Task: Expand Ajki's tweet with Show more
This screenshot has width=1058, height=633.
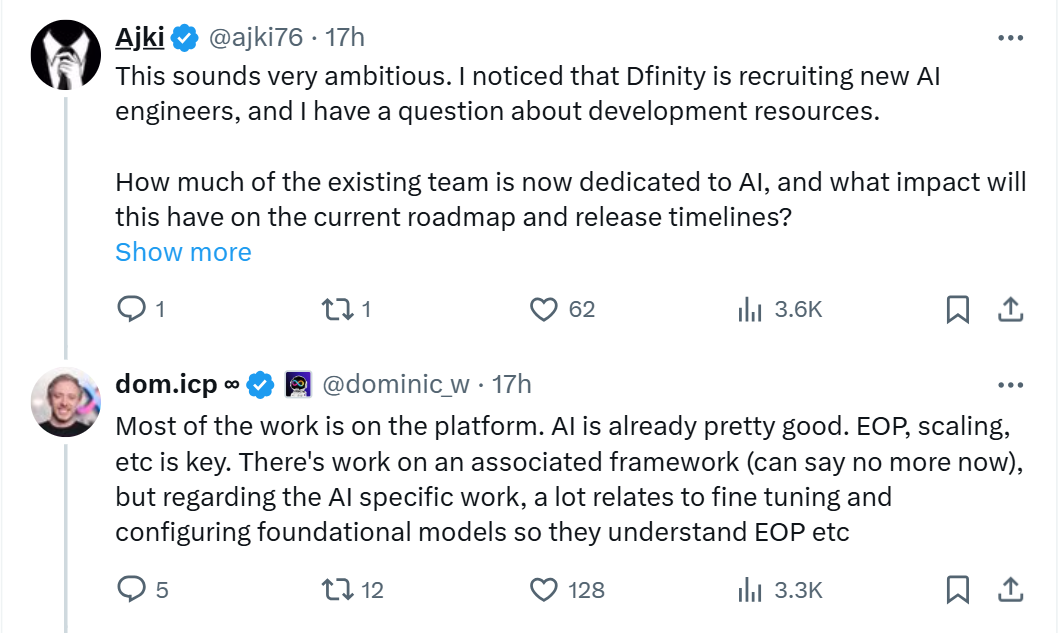Action: point(183,252)
